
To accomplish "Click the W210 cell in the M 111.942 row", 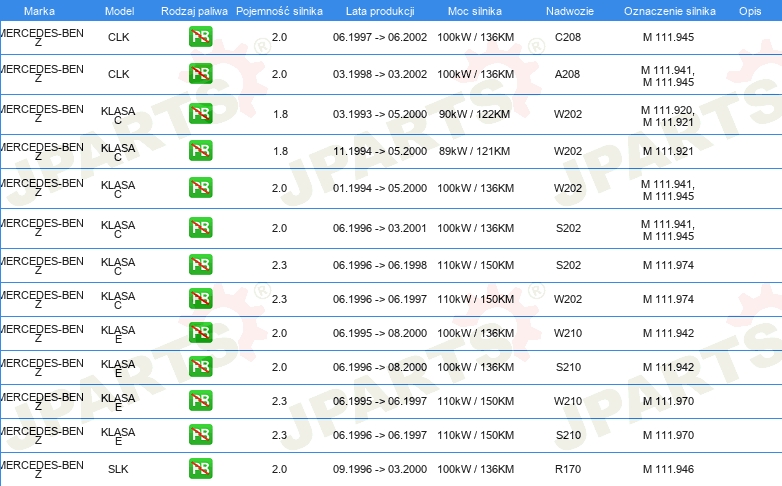I will click(568, 333).
